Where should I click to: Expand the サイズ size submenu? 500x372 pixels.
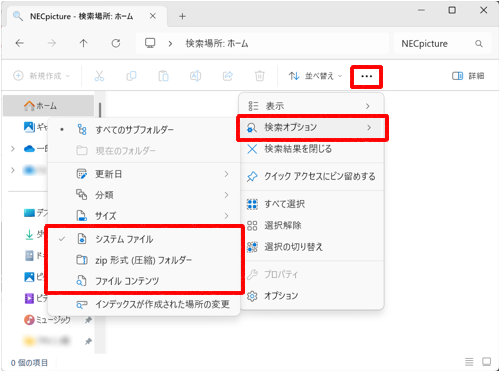tap(144, 216)
